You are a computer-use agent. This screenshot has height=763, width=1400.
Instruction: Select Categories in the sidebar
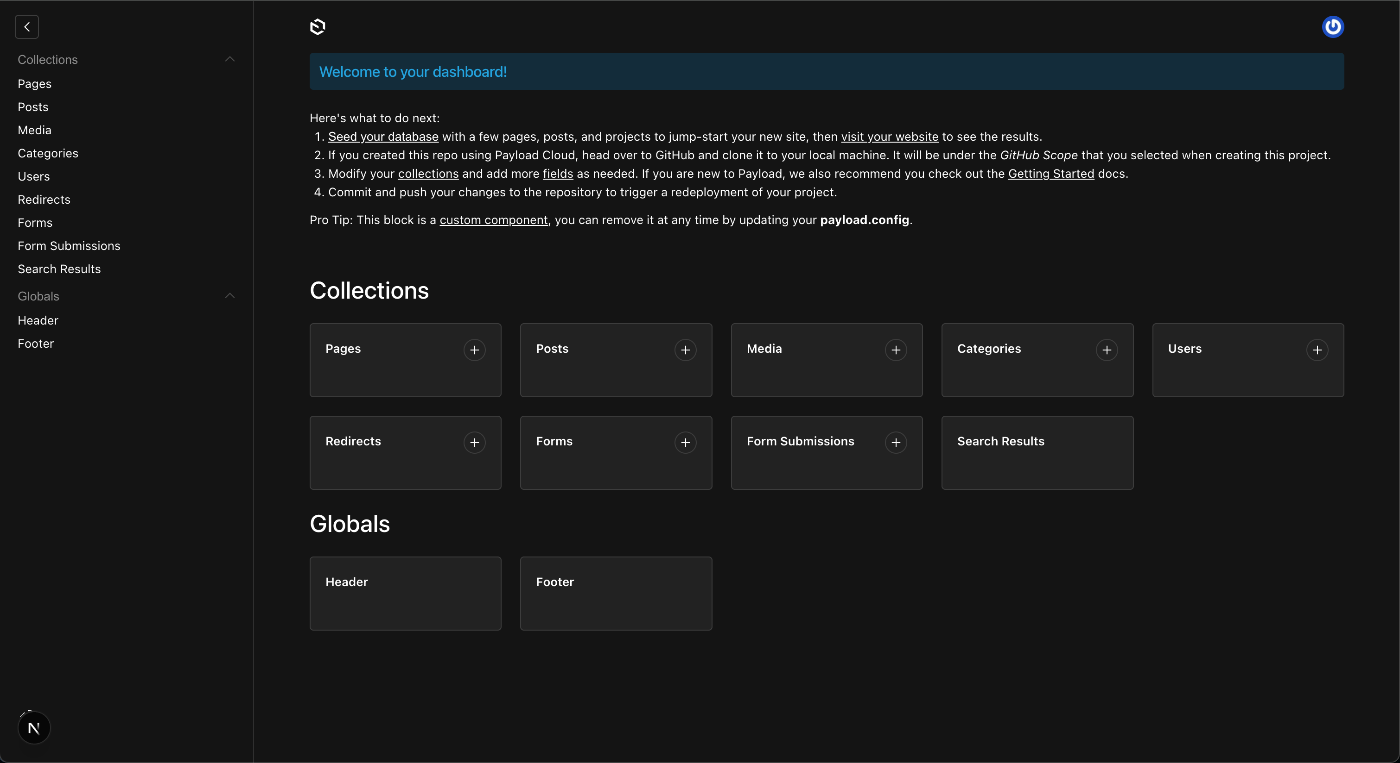point(48,153)
